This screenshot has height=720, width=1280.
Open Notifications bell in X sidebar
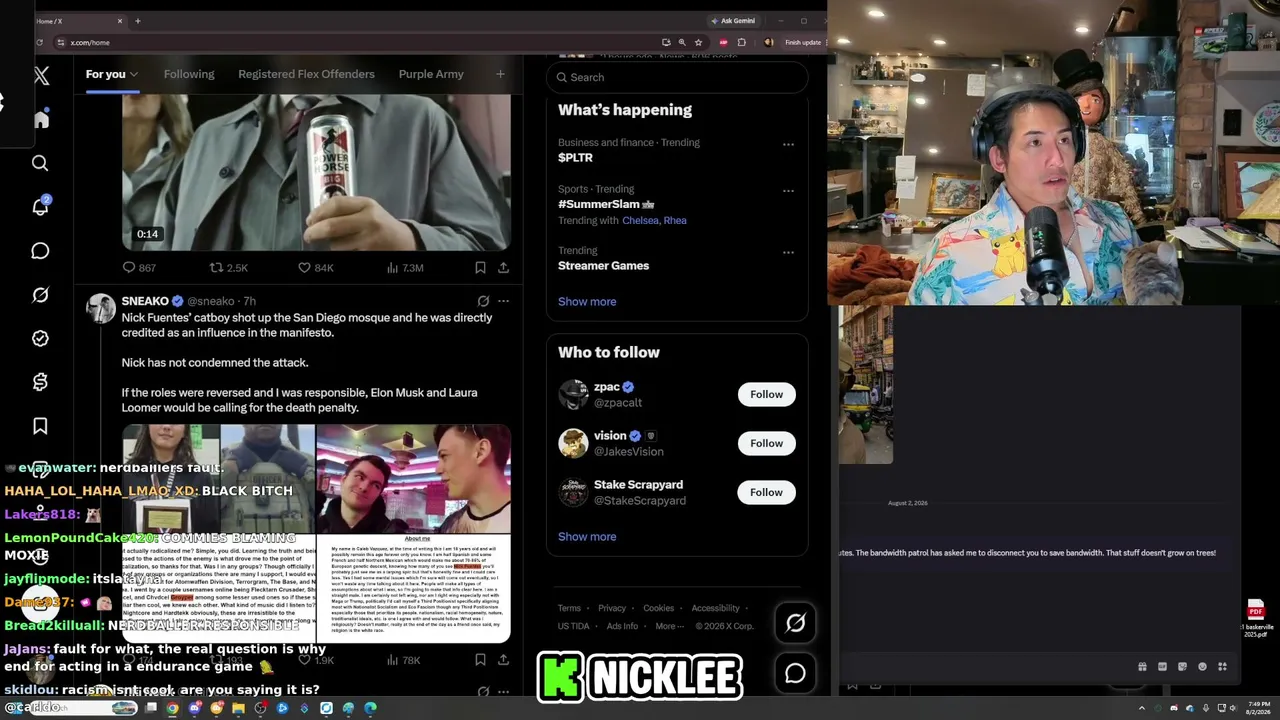click(40, 207)
